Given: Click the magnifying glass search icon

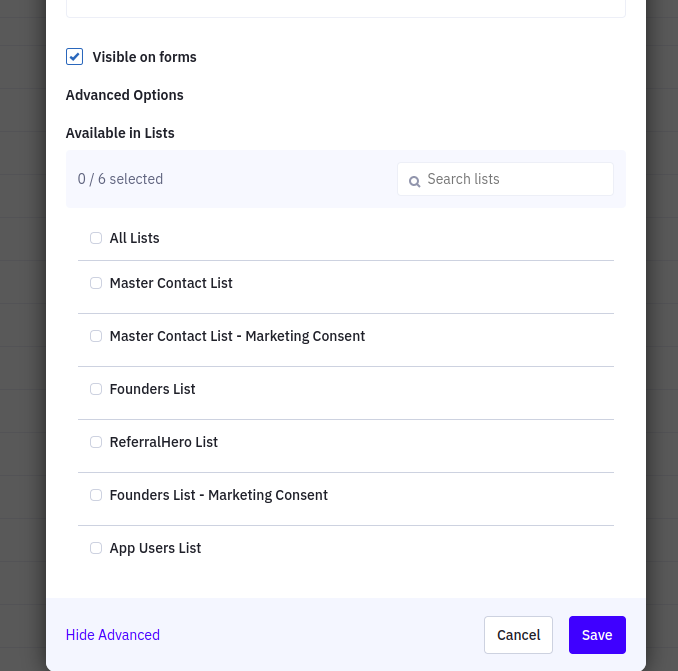Looking at the screenshot, I should coord(414,181).
